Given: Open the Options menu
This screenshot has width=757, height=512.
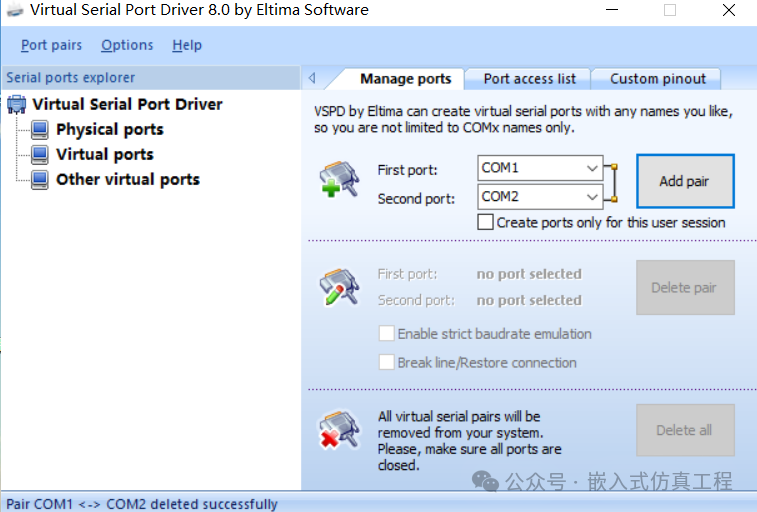Looking at the screenshot, I should pyautogui.click(x=127, y=45).
